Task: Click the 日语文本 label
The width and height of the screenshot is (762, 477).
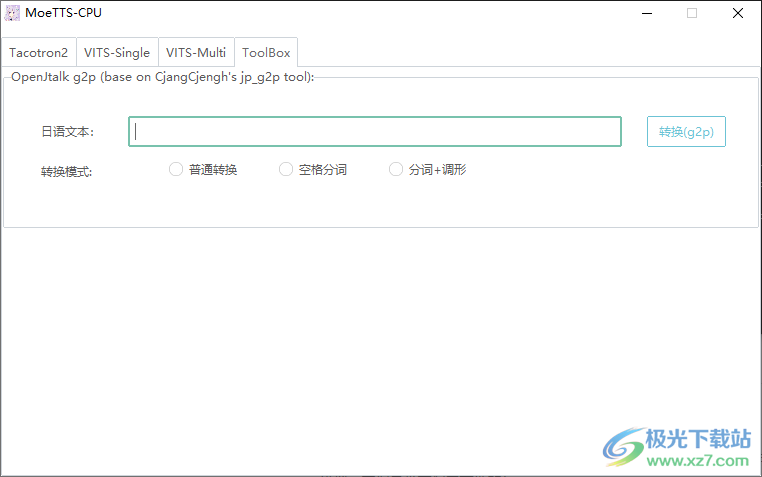Action: pyautogui.click(x=67, y=132)
